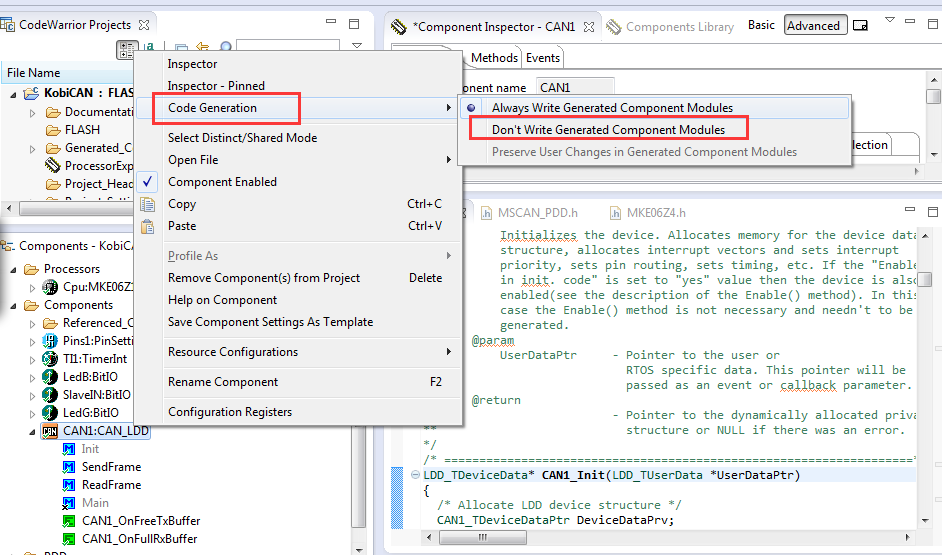Collapse the Processors node
The image size is (942, 555).
coord(13,270)
